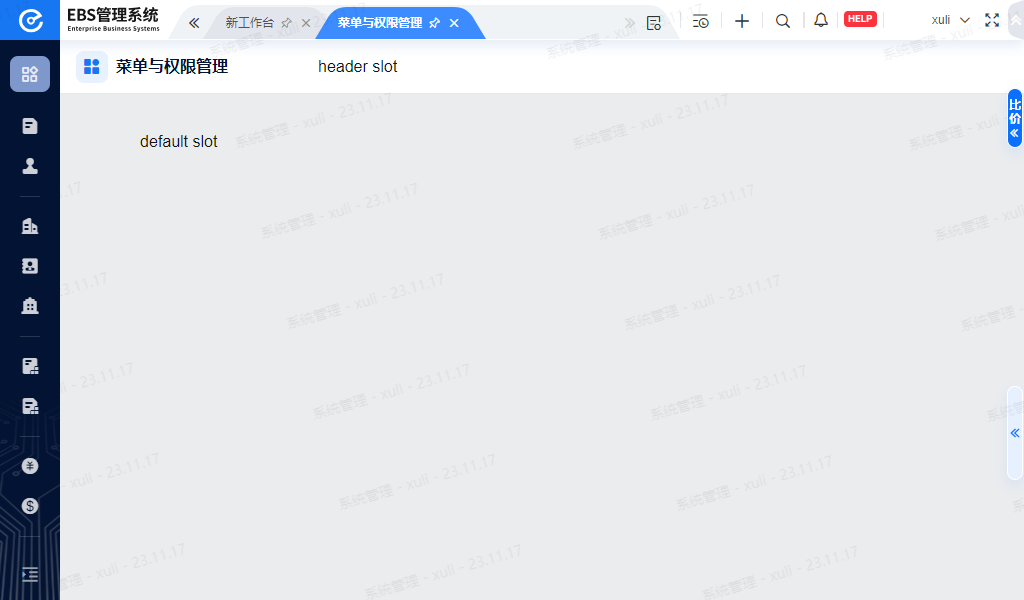Close the 菜单与权限管理 tab

pos(454,23)
